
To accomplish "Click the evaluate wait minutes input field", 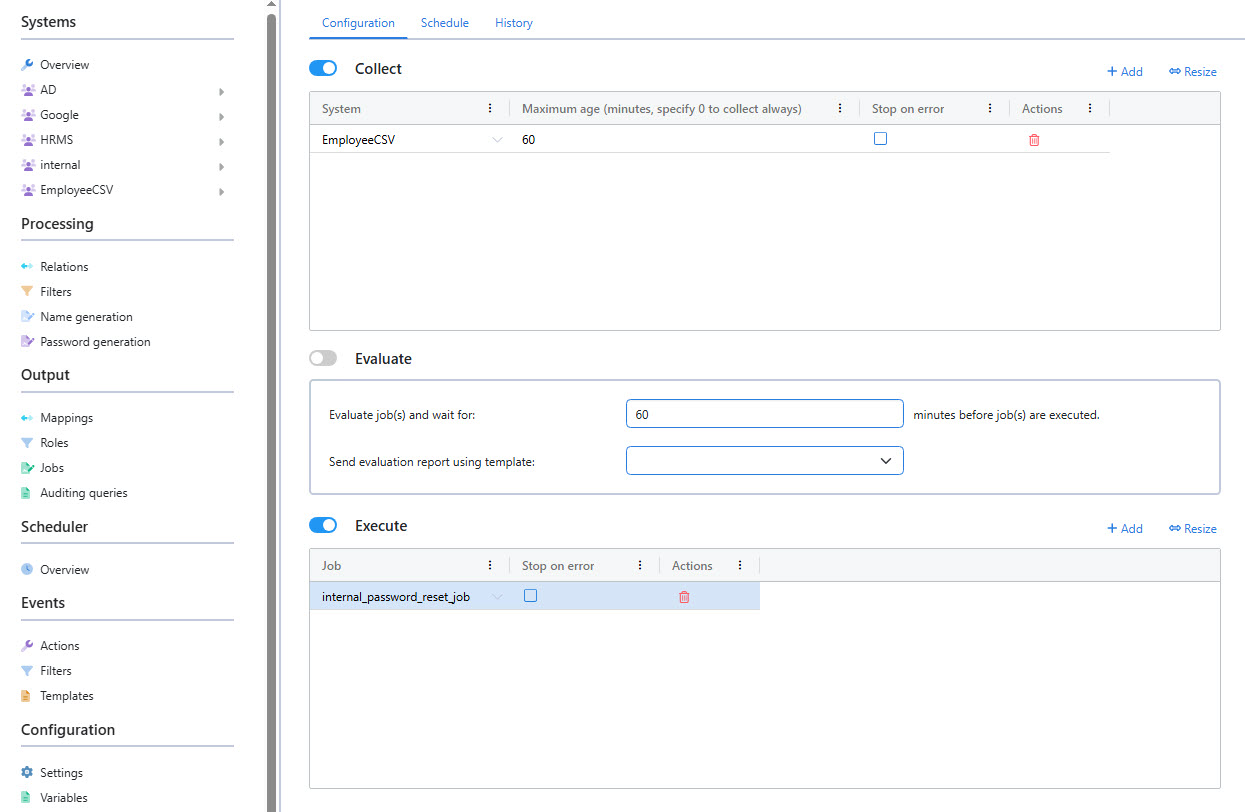I will pyautogui.click(x=764, y=413).
